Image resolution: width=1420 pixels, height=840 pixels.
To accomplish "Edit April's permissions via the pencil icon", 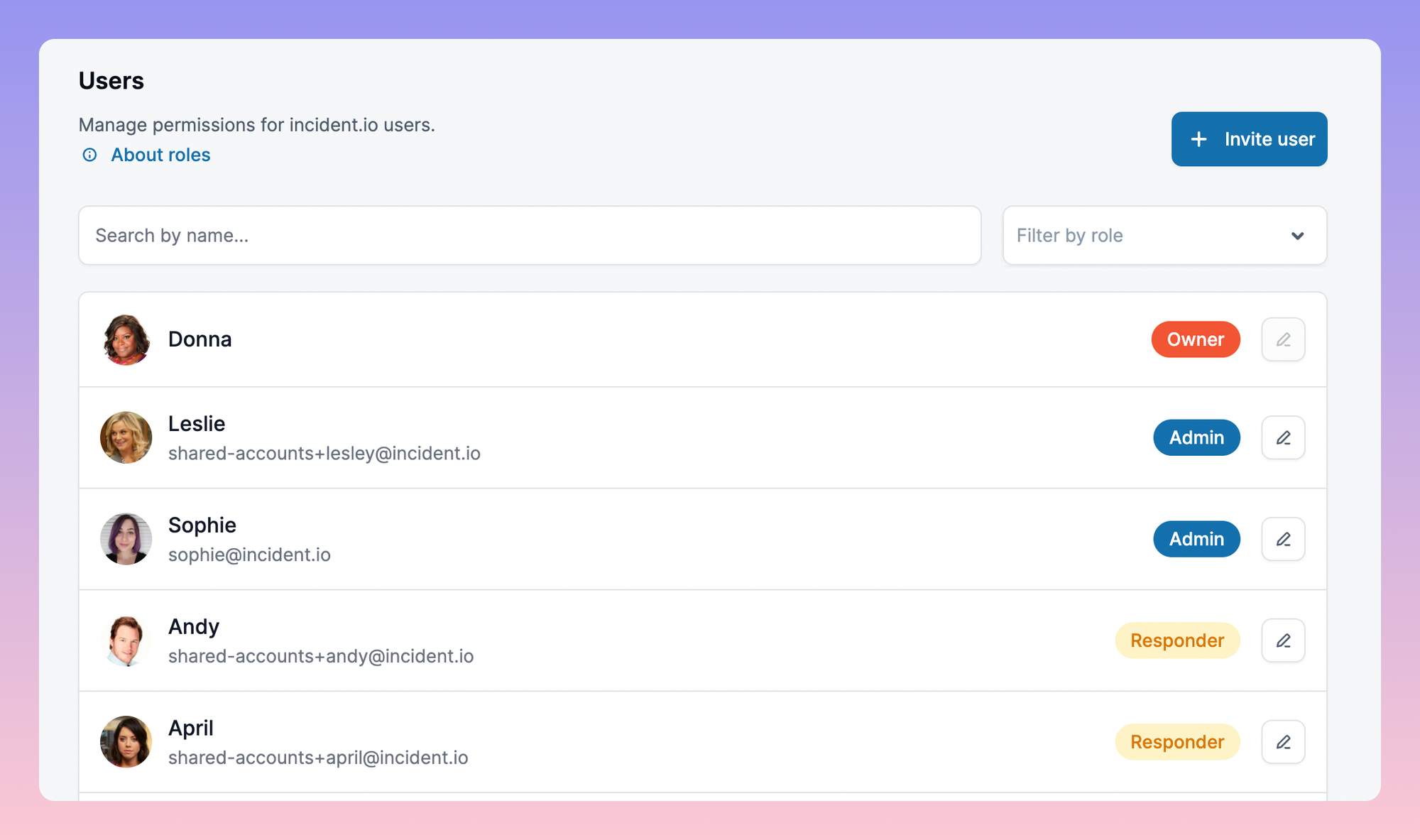I will point(1283,742).
